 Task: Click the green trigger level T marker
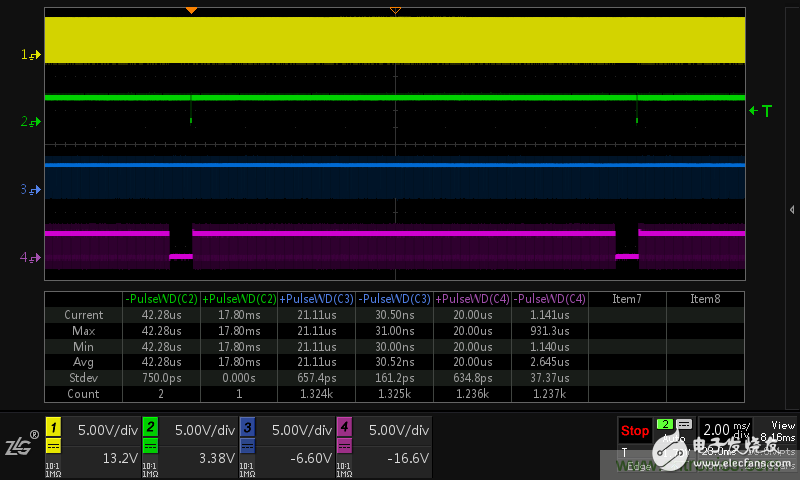coord(762,111)
